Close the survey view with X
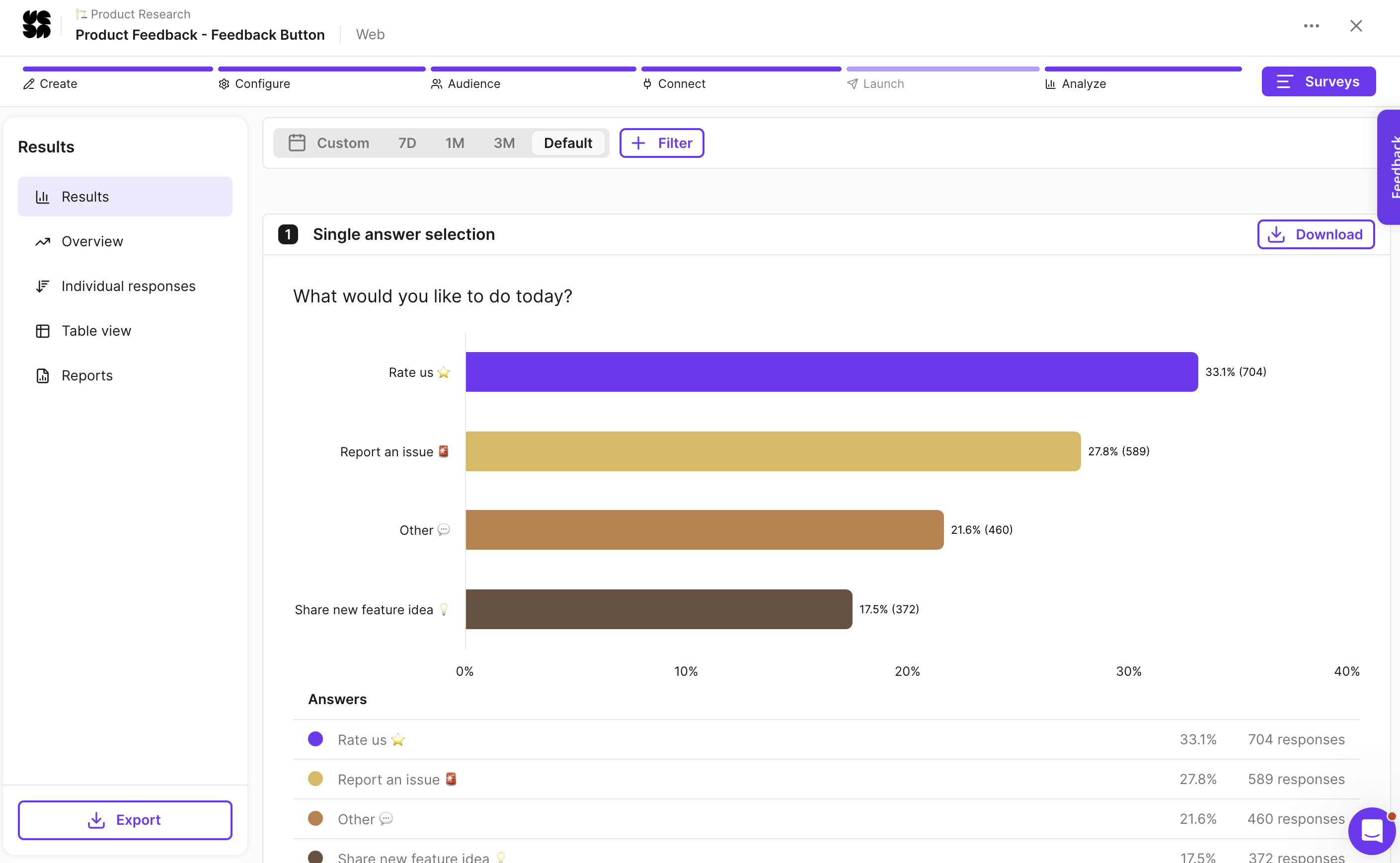This screenshot has width=1400, height=863. 1355,26
